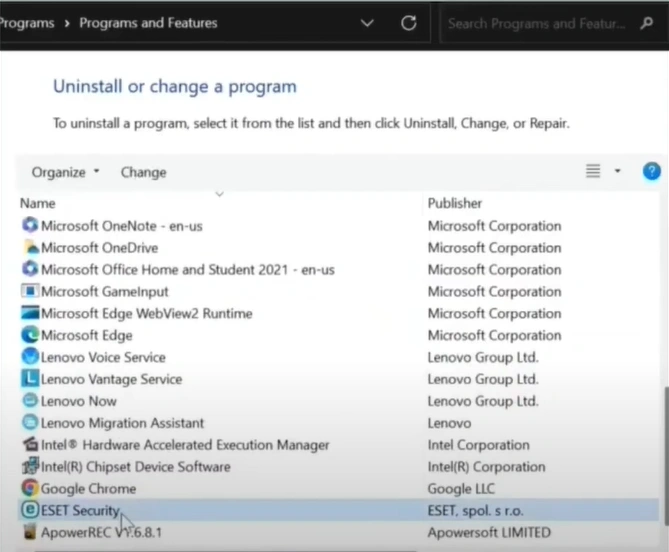
Task: Click the change view list icon
Action: (593, 171)
